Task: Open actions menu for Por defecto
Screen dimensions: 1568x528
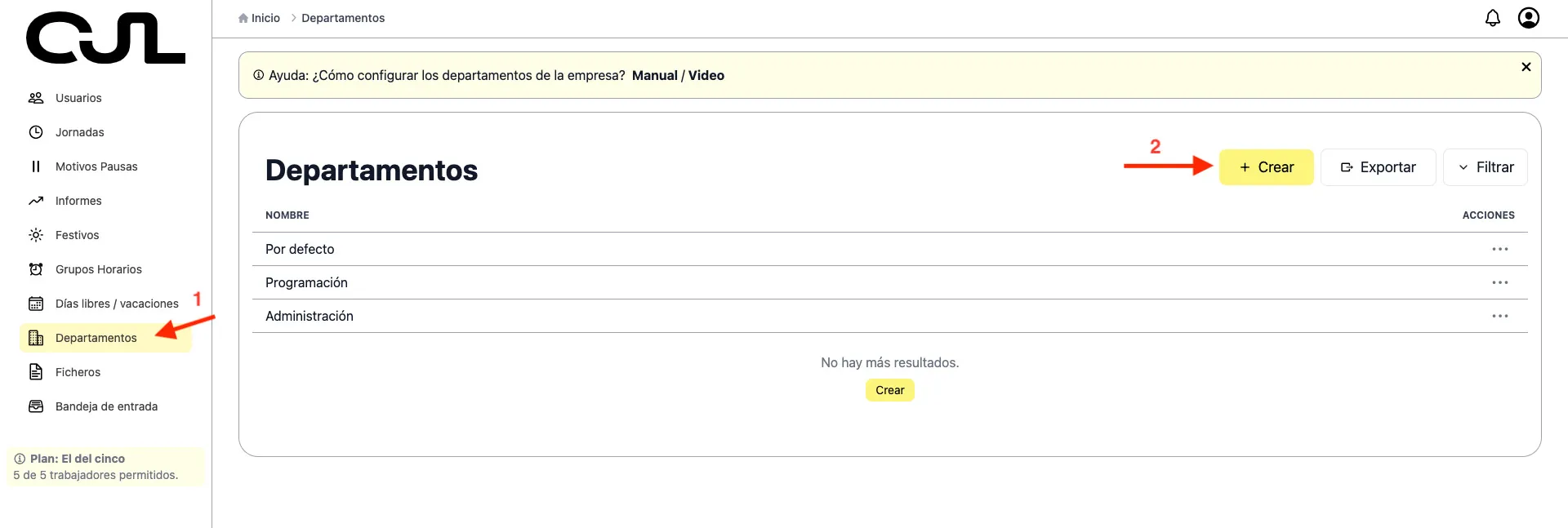Action: (1499, 249)
